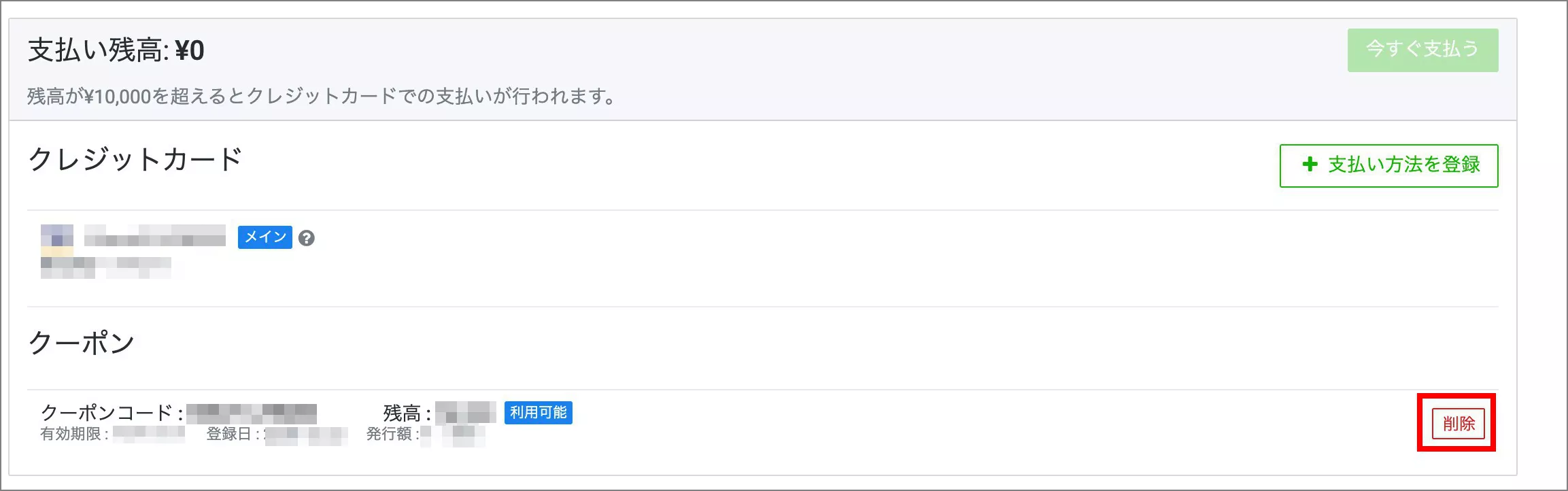The height and width of the screenshot is (491, 1568).
Task: Click the blurred card details below card number
Action: (x=105, y=267)
